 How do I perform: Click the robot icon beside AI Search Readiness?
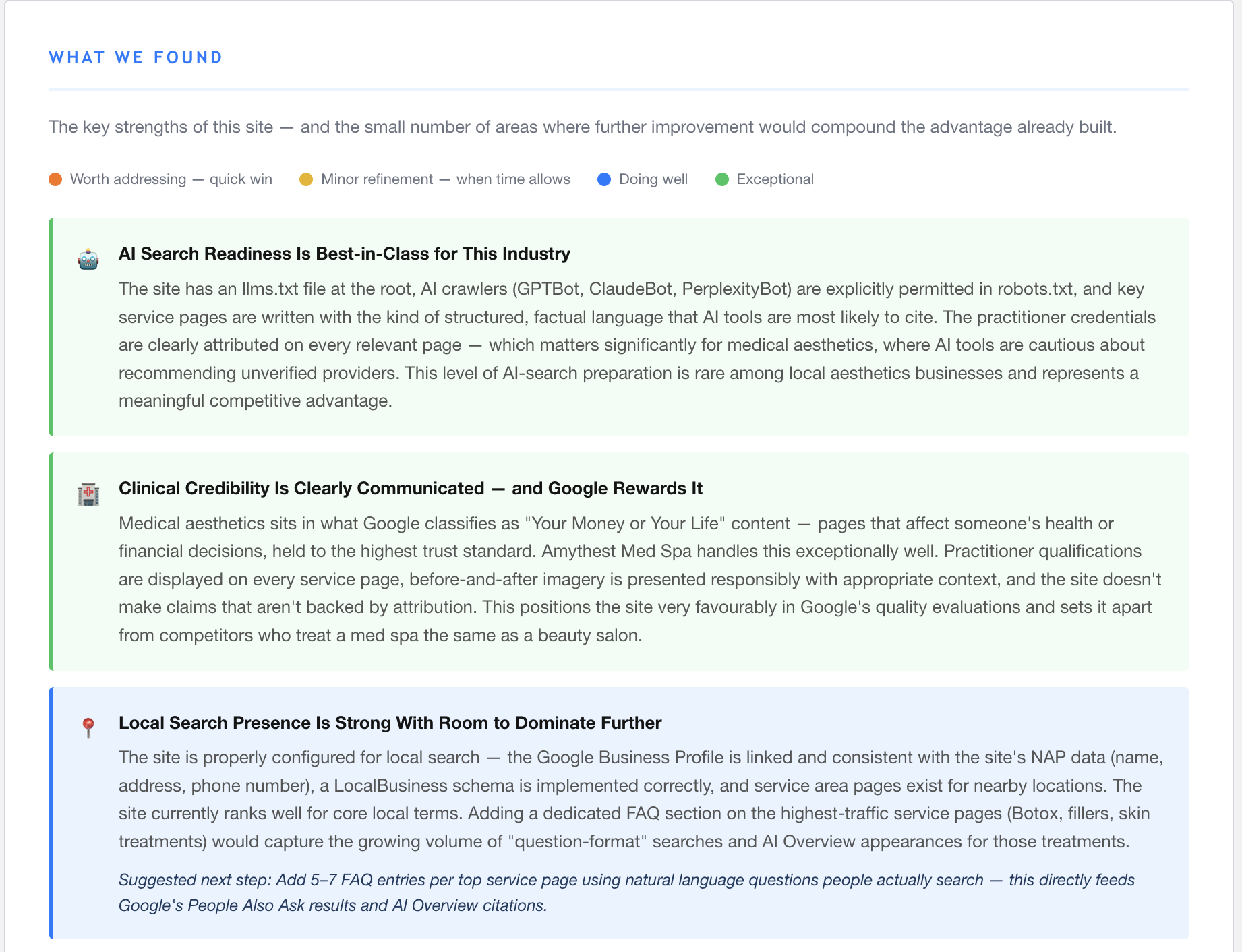[88, 259]
